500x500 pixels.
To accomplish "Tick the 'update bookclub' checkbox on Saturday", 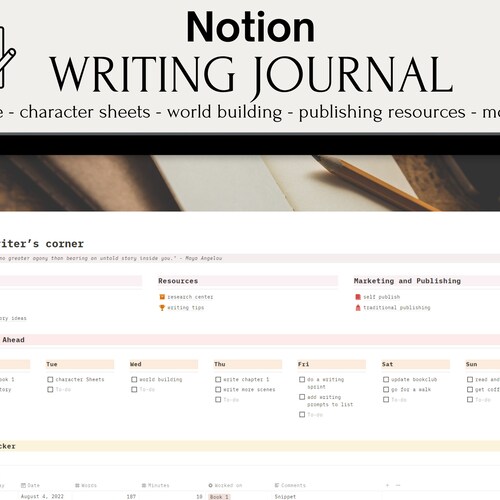I will 386,379.
